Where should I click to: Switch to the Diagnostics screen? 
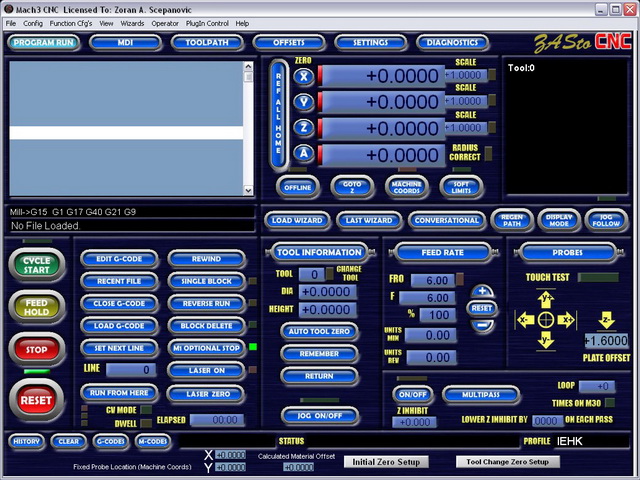click(x=452, y=42)
